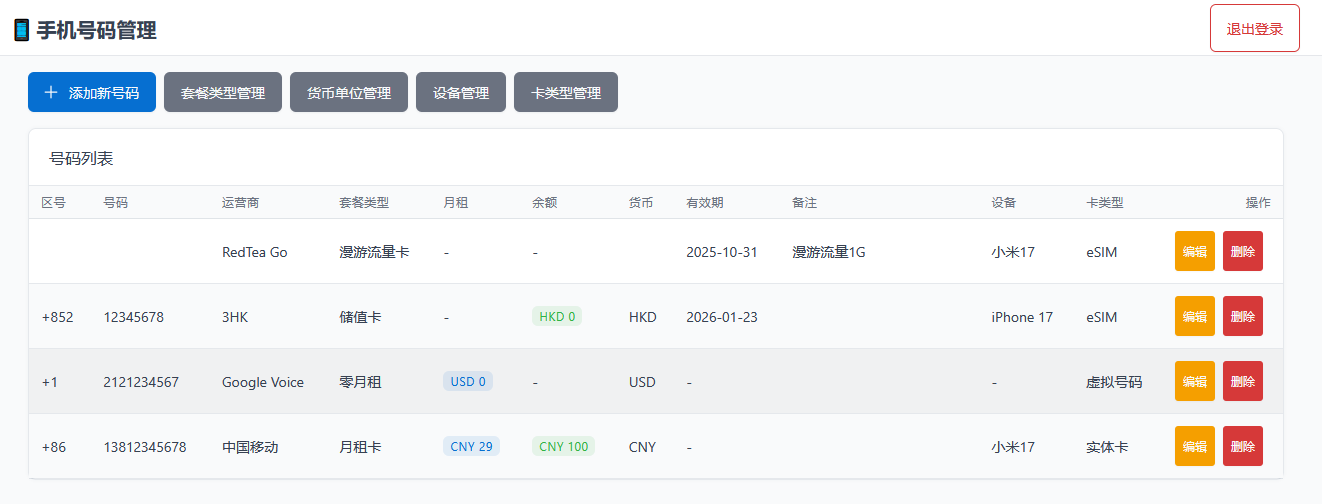This screenshot has height=504, width=1322.
Task: Edit the Google Voice entry
Action: (x=1194, y=382)
